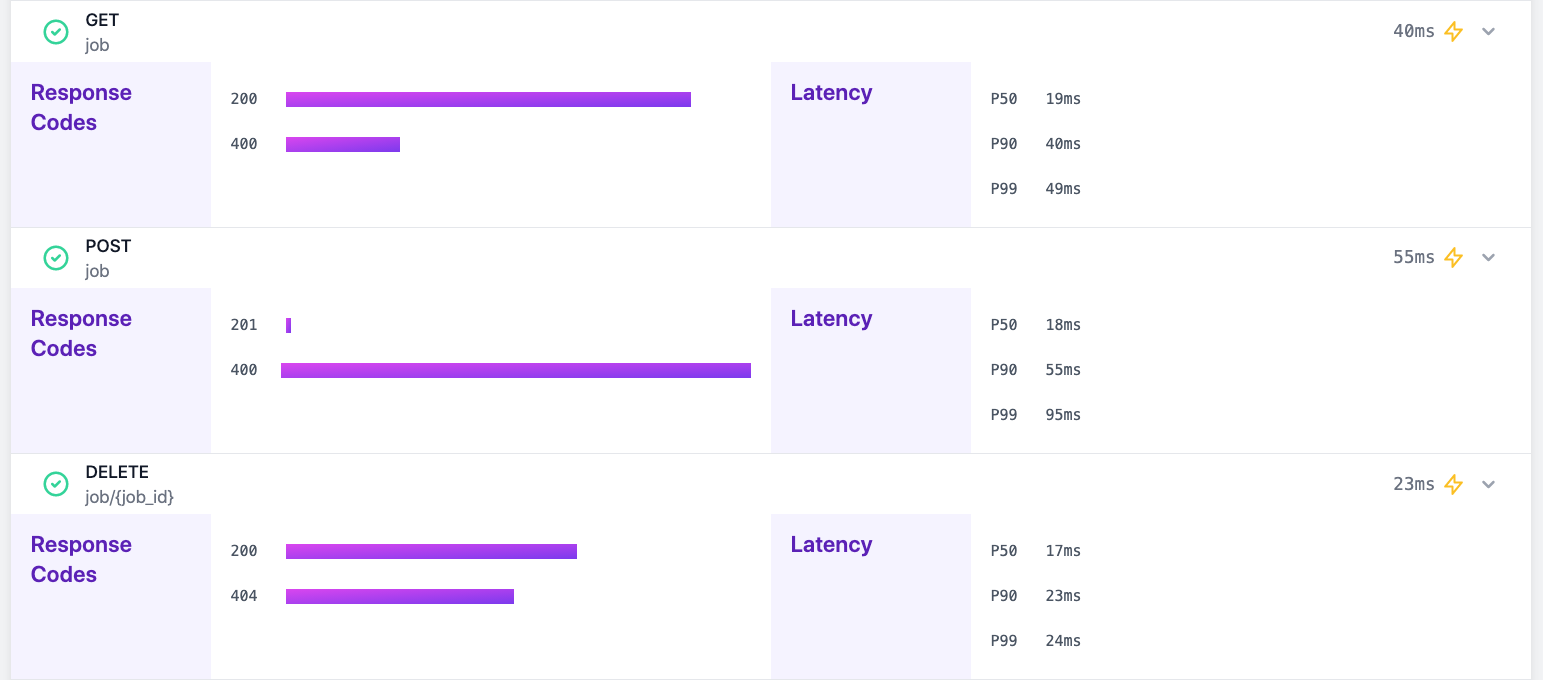Click the 40ms duration label for GET job
The width and height of the screenshot is (1543, 680).
[x=1413, y=31]
